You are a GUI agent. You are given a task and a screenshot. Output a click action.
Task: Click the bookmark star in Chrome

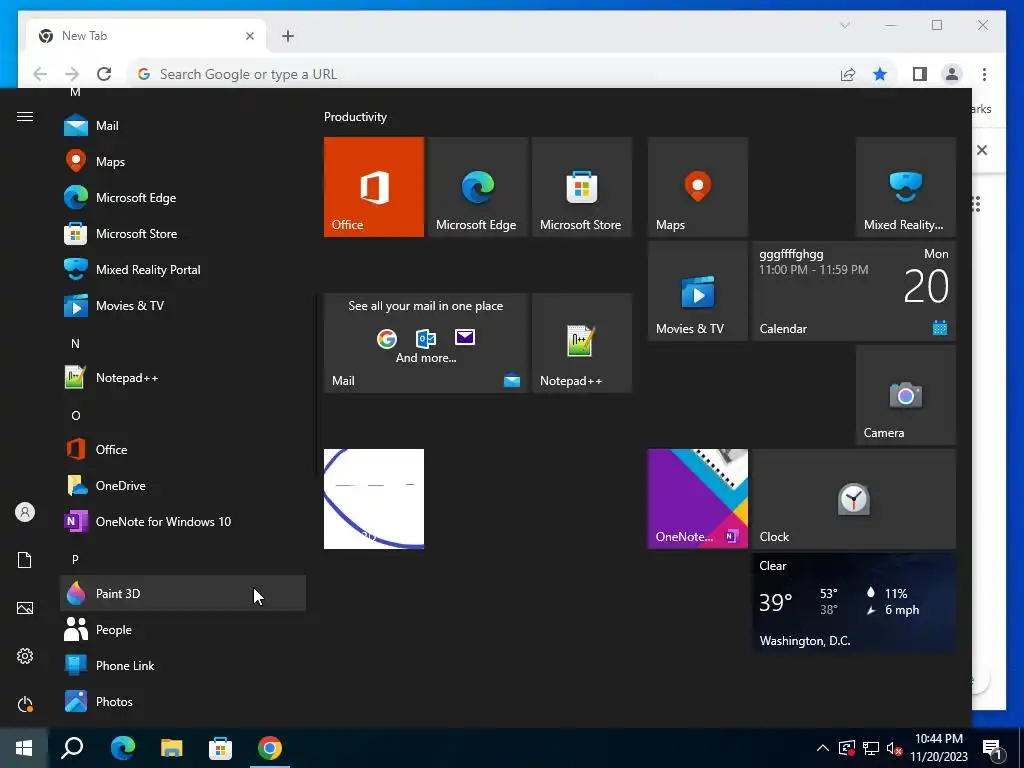tap(880, 74)
